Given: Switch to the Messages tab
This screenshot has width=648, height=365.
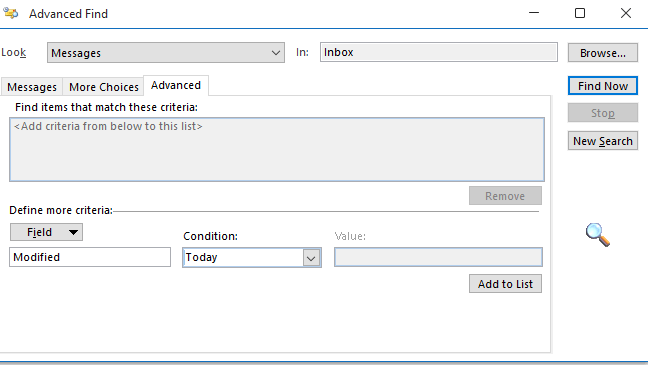Looking at the screenshot, I should [32, 87].
